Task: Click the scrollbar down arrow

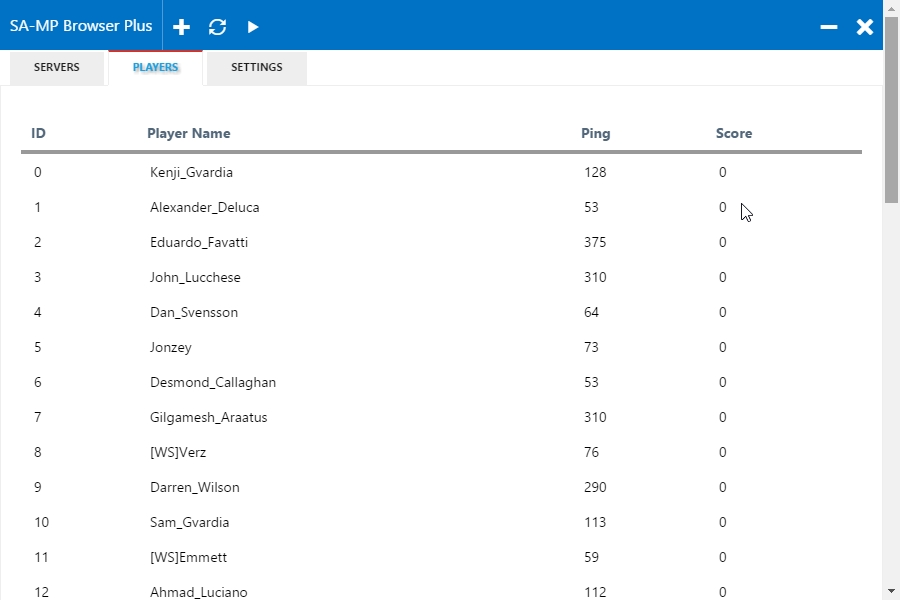Action: coord(891,591)
